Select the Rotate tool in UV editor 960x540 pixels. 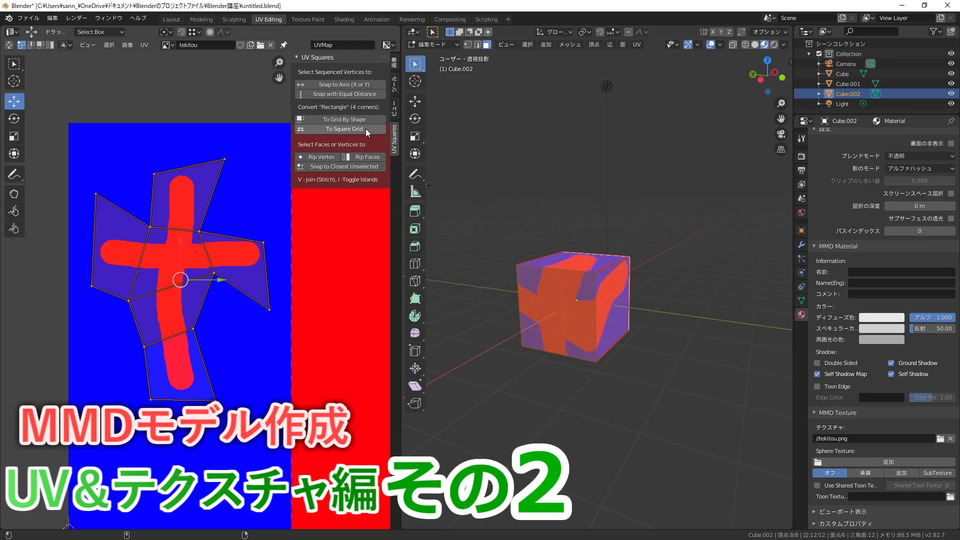14,119
